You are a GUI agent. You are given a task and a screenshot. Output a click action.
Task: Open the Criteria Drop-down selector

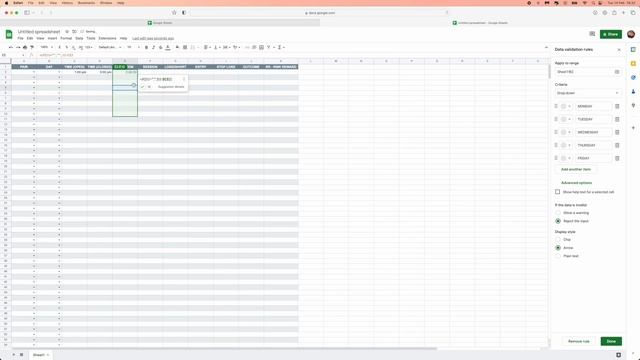pos(587,93)
